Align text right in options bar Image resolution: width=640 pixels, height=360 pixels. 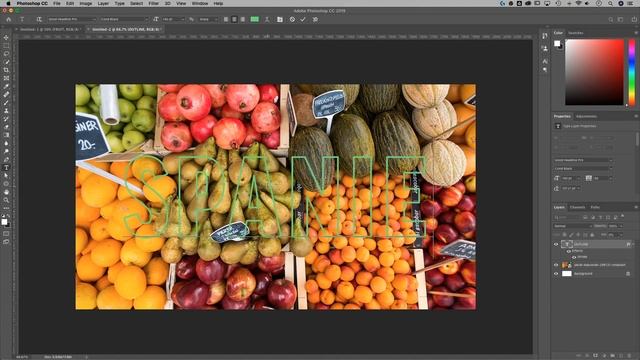pos(243,19)
